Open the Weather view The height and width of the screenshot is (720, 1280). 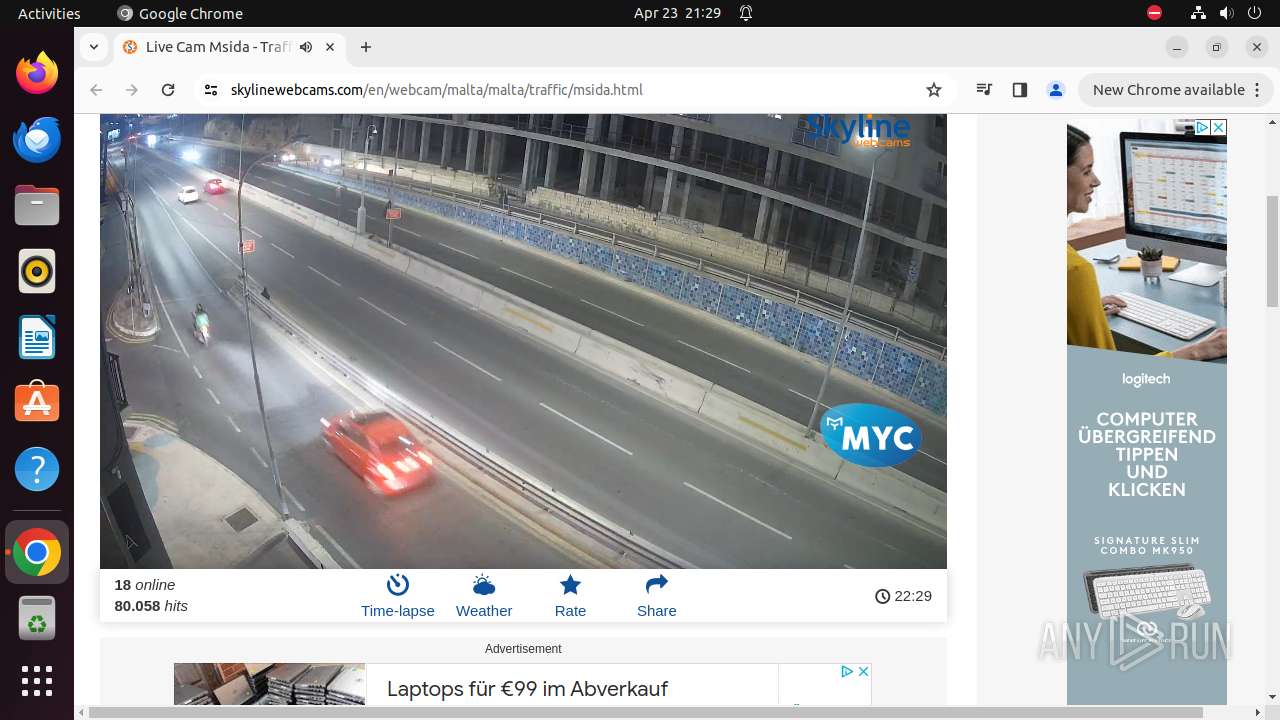point(484,596)
